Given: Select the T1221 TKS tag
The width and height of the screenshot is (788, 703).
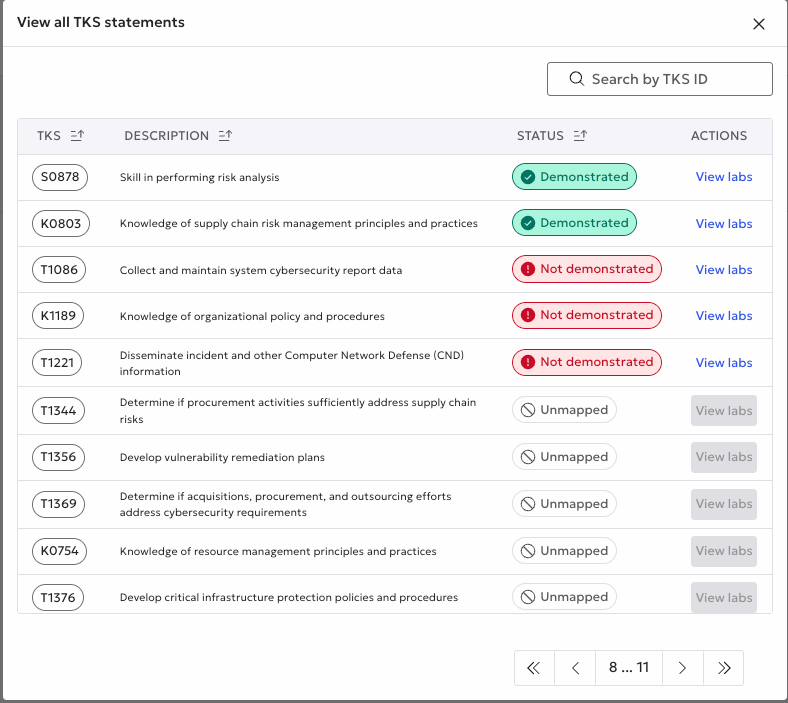Looking at the screenshot, I should [57, 363].
